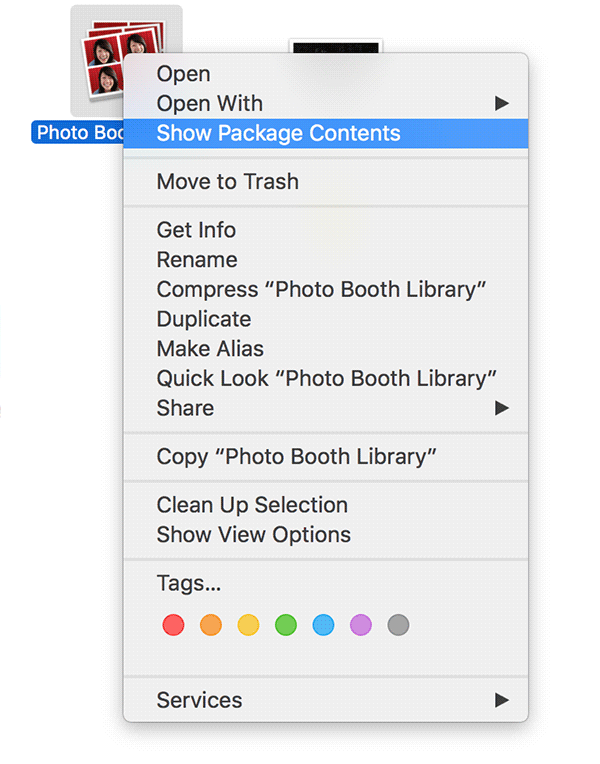600x764 pixels.
Task: Choose Move to Trash
Action: 228,182
